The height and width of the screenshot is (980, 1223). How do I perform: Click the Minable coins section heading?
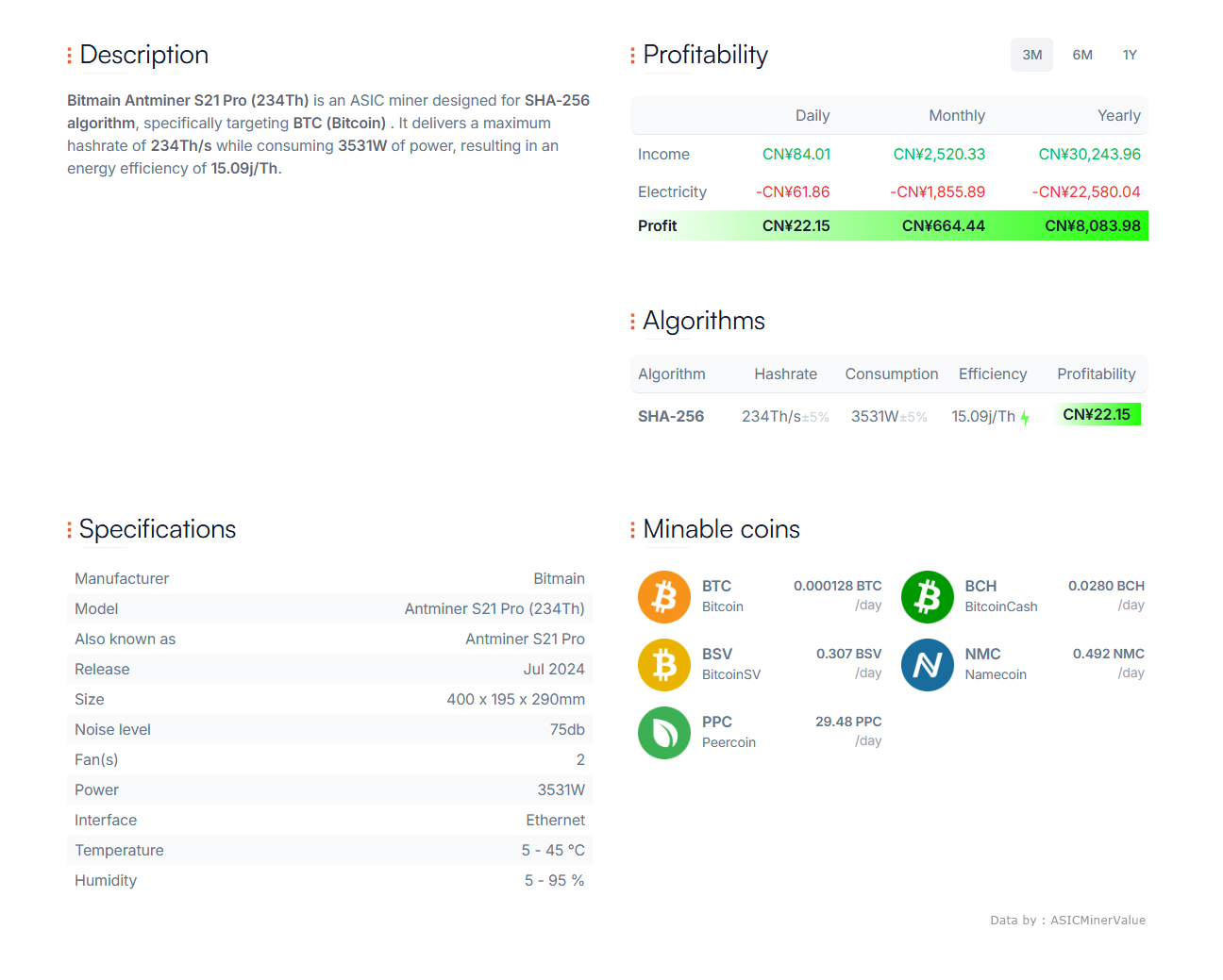pyautogui.click(x=721, y=529)
